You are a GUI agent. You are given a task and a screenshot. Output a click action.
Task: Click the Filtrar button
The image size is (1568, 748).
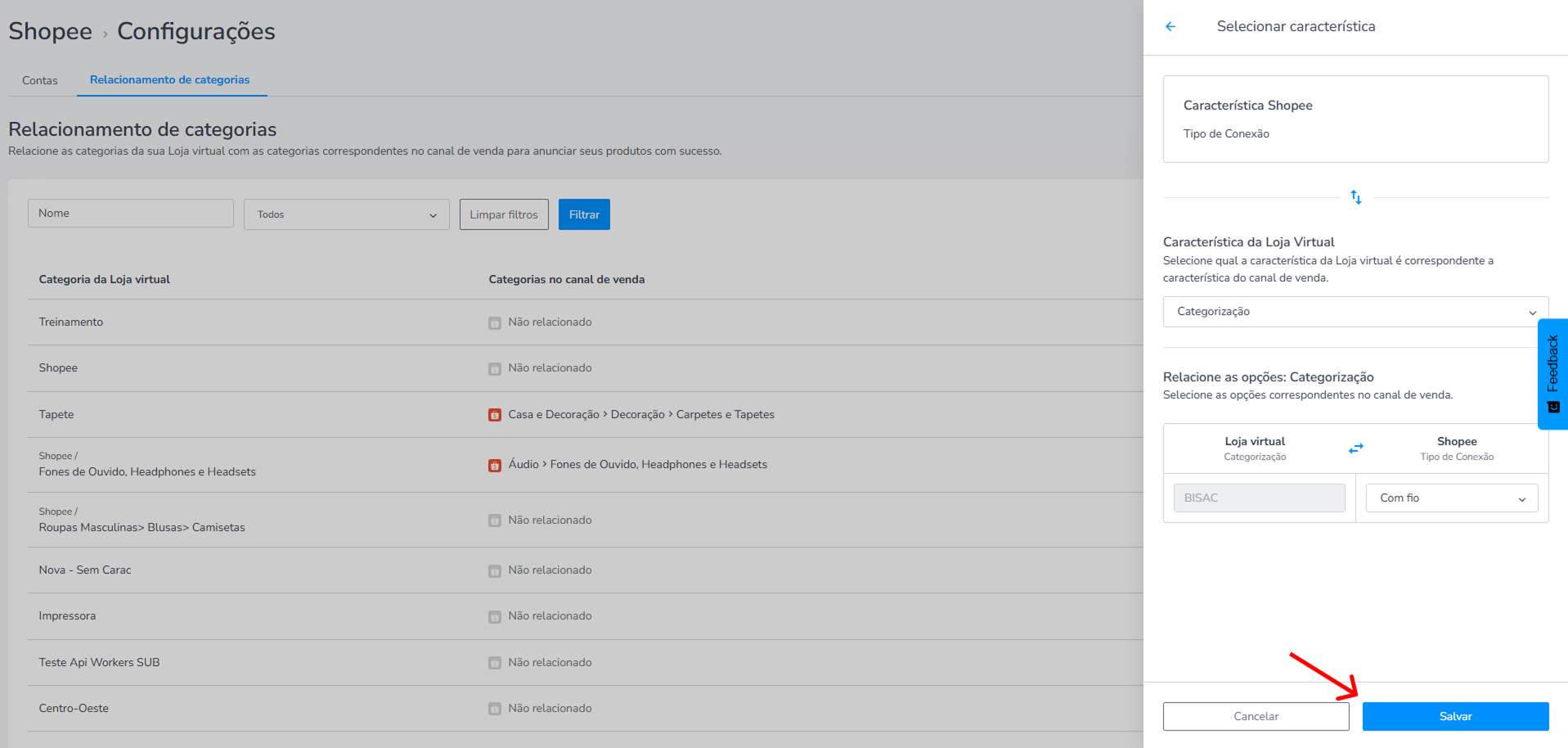coord(584,214)
